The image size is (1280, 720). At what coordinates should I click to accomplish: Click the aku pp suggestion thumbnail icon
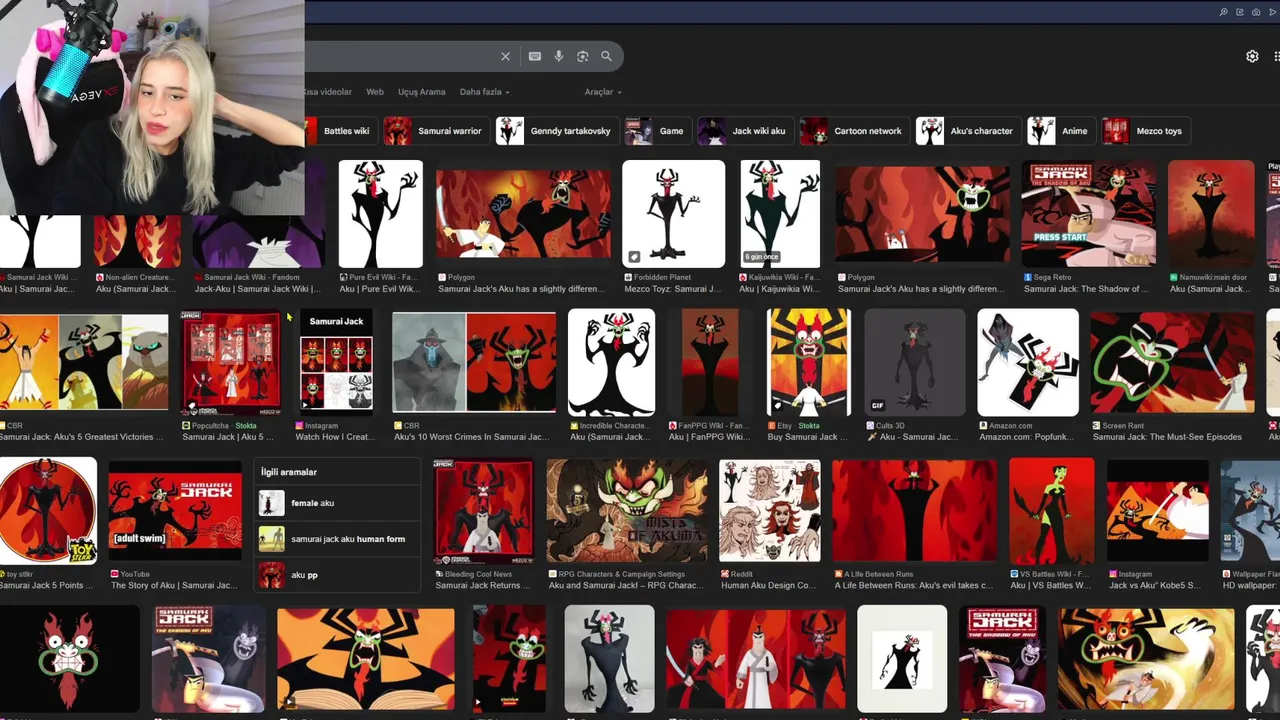coord(271,575)
